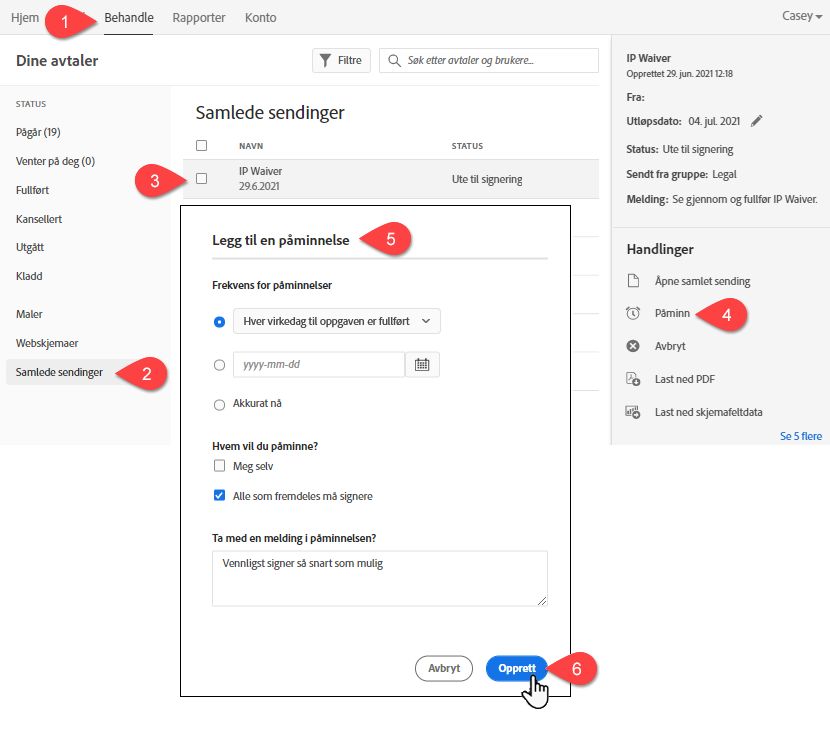
Task: Click the STATUS column header
Action: click(x=467, y=146)
